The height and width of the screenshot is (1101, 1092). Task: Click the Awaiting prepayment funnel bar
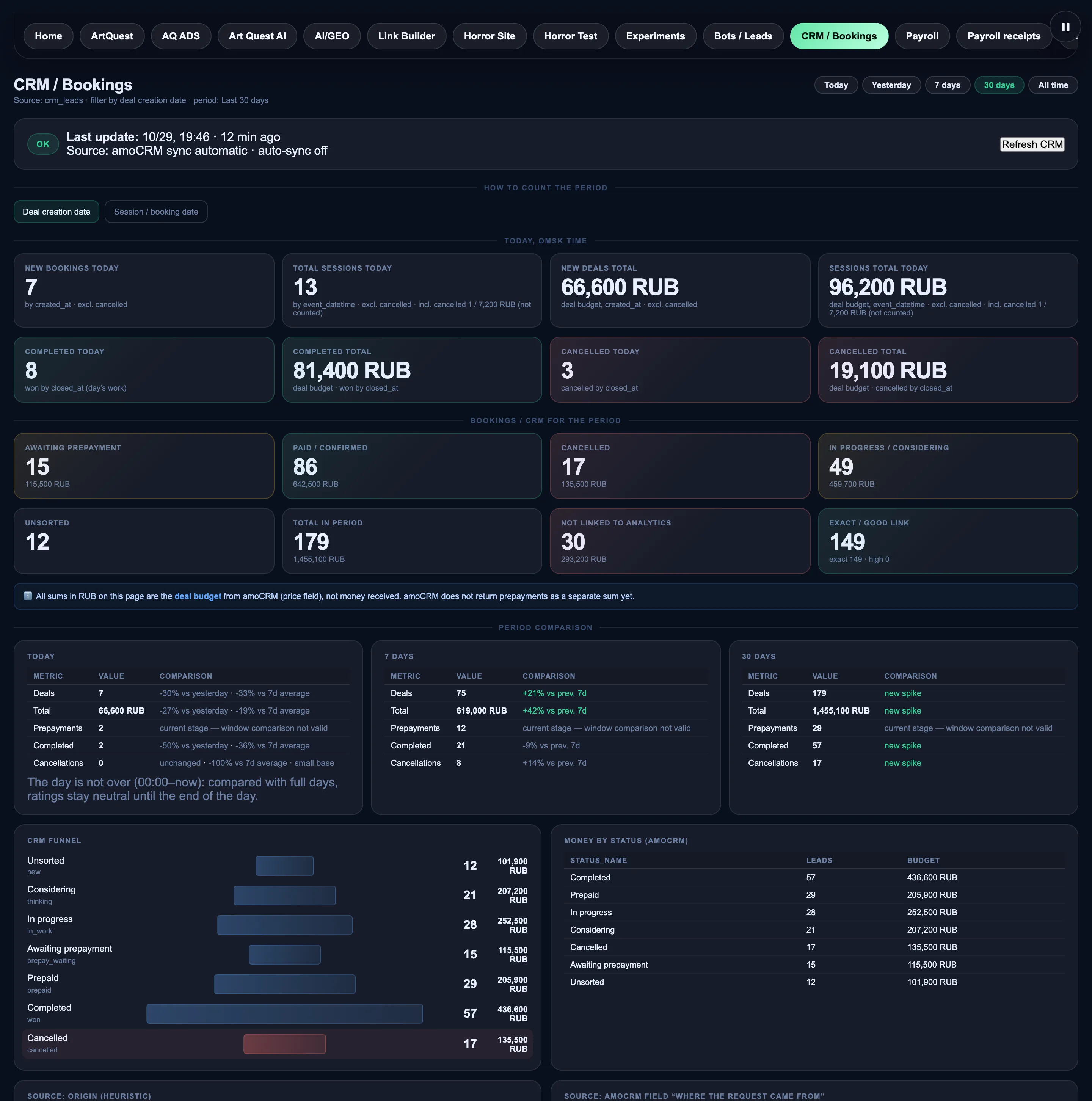tap(284, 954)
